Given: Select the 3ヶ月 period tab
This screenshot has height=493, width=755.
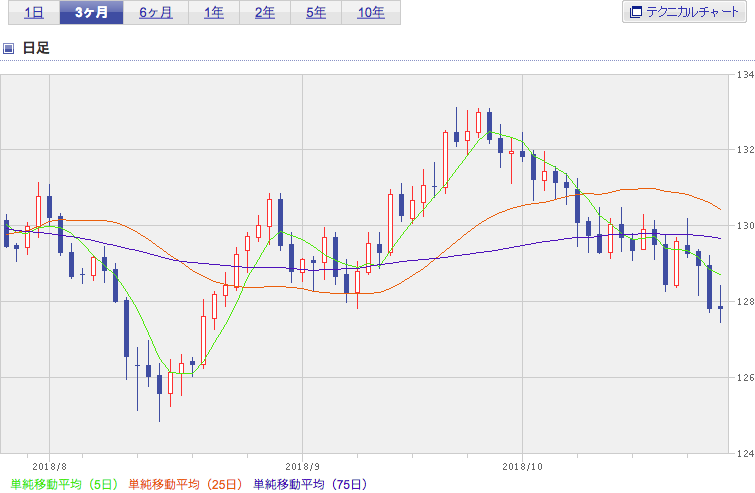Looking at the screenshot, I should click(x=91, y=13).
